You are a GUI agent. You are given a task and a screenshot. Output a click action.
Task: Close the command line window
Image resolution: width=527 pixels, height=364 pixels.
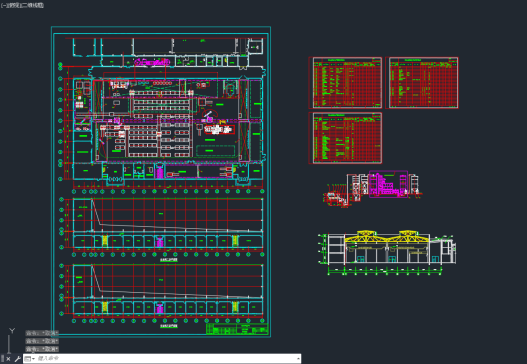[x=8, y=359]
